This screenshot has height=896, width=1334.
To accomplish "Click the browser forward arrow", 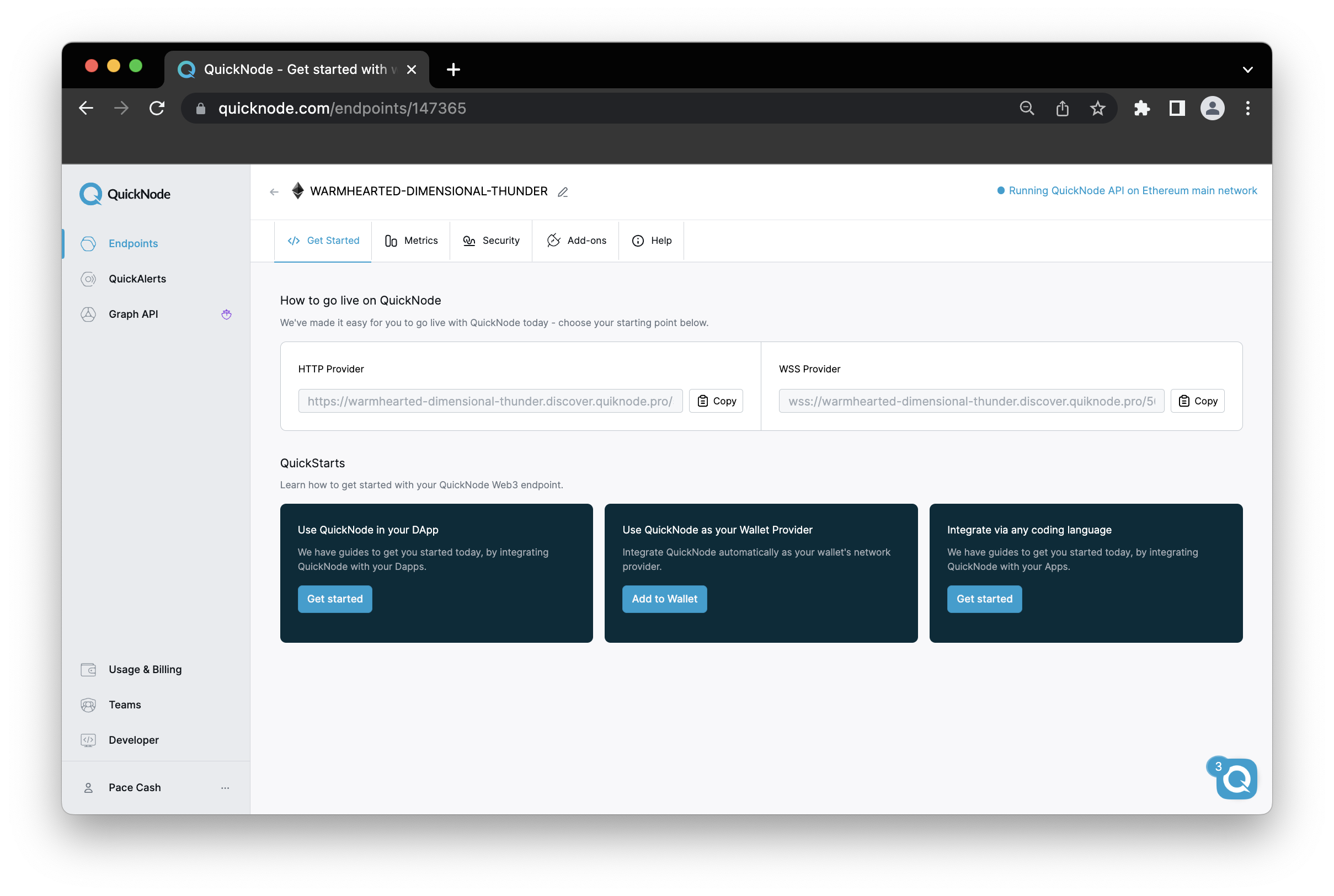I will pyautogui.click(x=121, y=108).
